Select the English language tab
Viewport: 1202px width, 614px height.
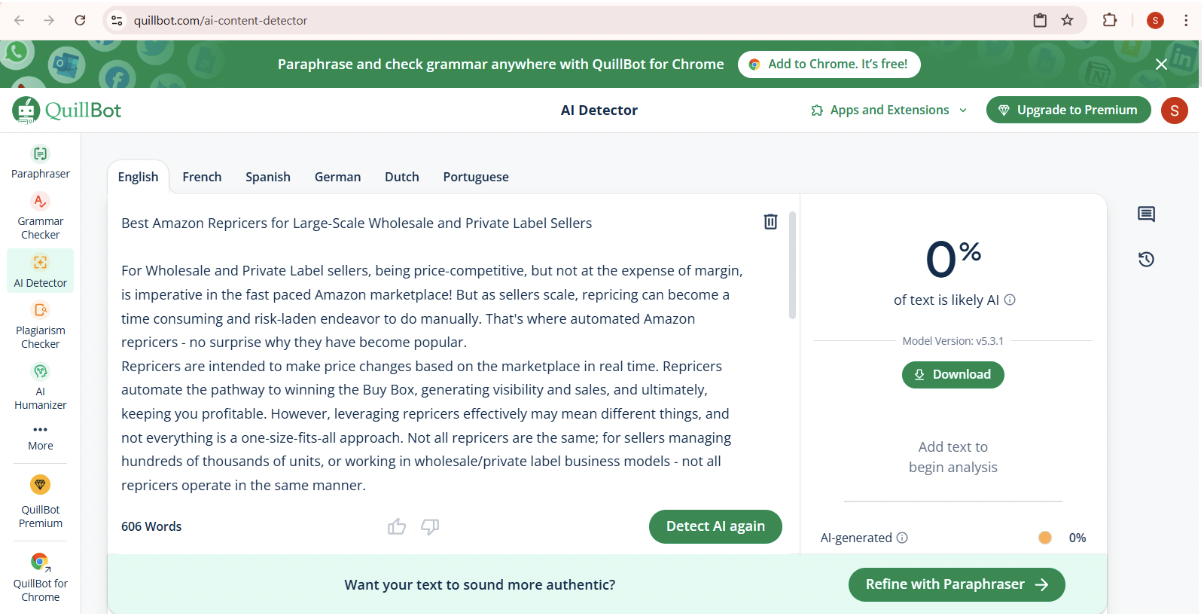[x=138, y=177]
